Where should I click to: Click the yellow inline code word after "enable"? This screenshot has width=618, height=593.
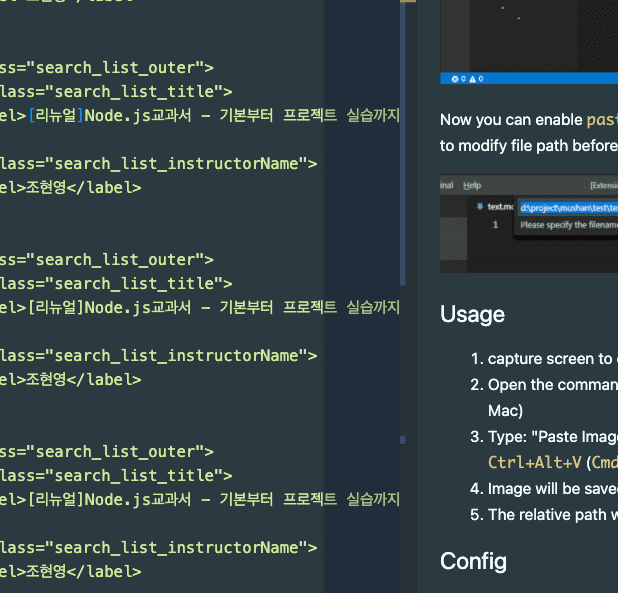tap(602, 120)
